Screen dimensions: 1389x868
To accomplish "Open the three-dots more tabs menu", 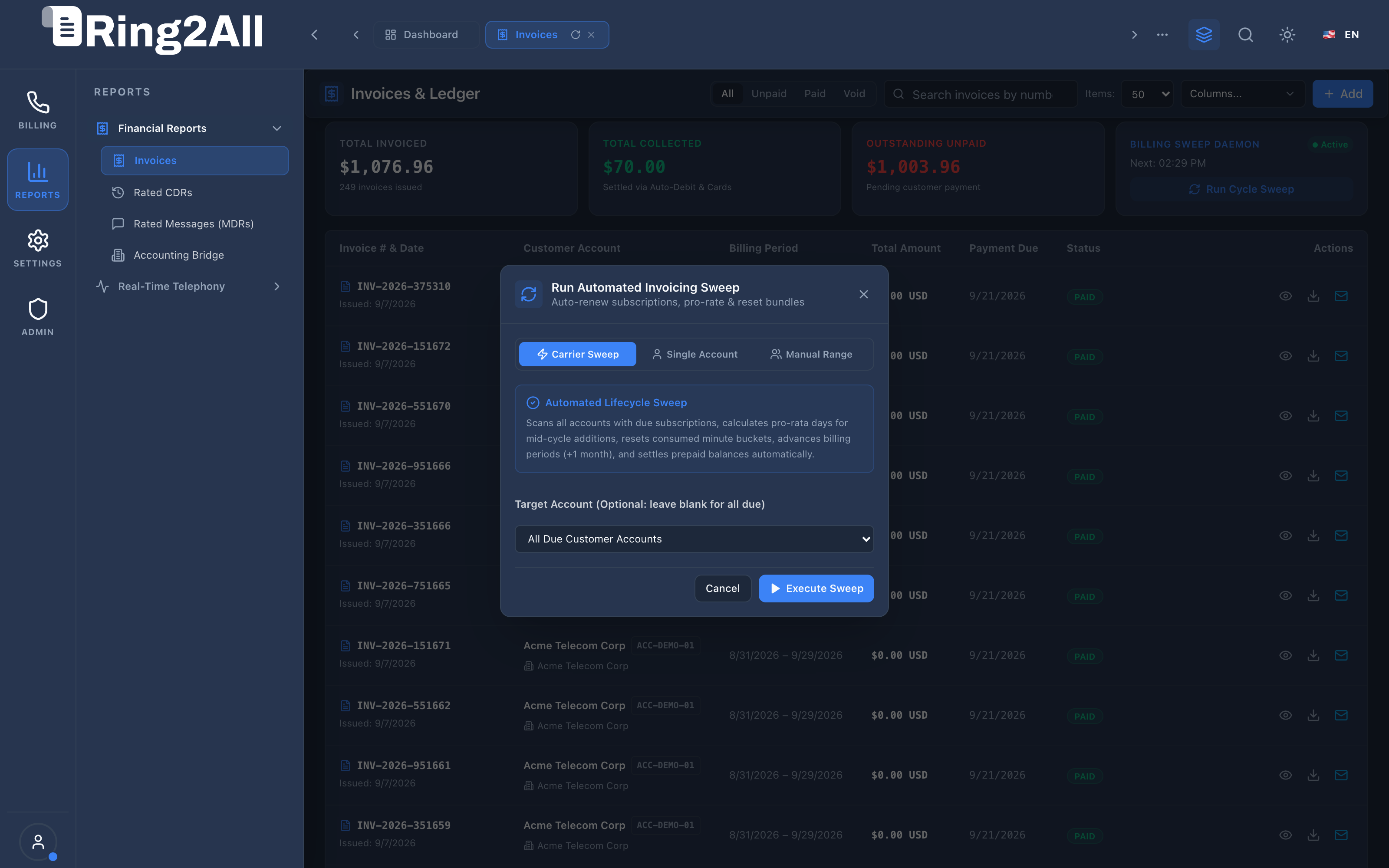I will (x=1162, y=34).
